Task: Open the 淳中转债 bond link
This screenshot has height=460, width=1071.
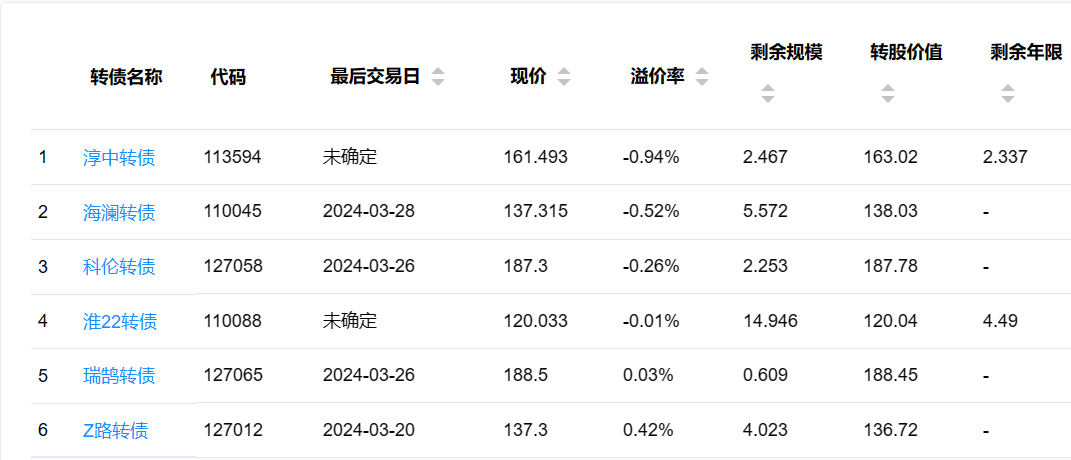Action: coord(119,157)
